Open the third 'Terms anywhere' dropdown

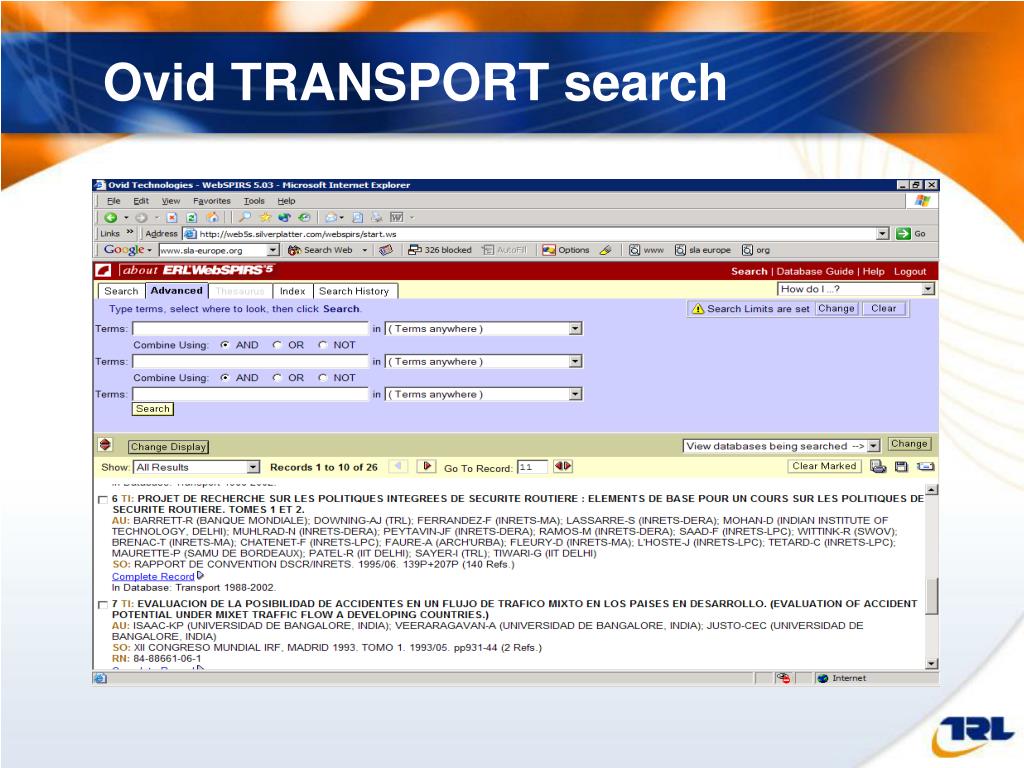pos(483,394)
